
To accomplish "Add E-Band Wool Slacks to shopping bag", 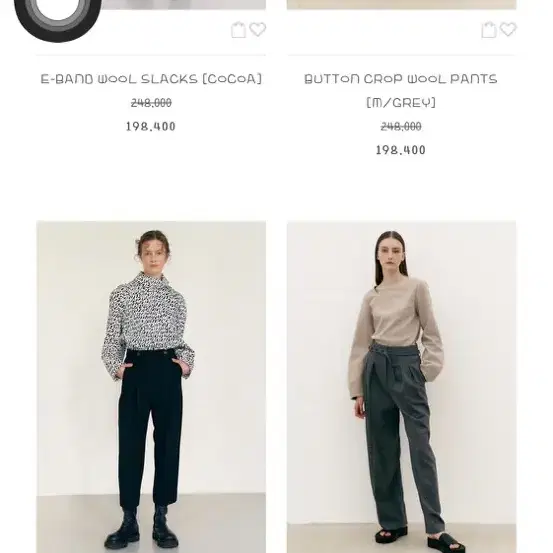I will [238, 30].
